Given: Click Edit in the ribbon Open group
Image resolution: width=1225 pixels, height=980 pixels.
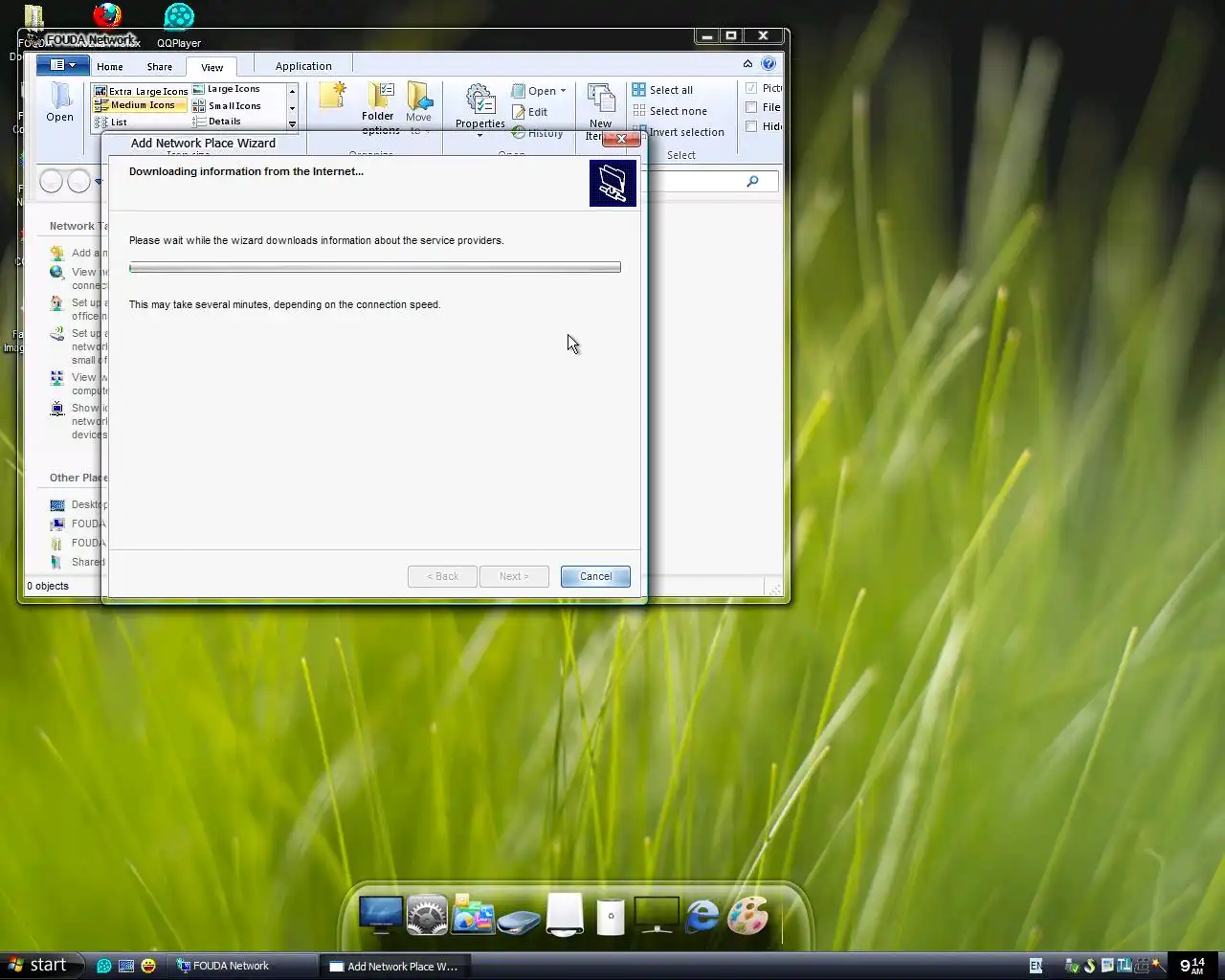Looking at the screenshot, I should pos(530,112).
